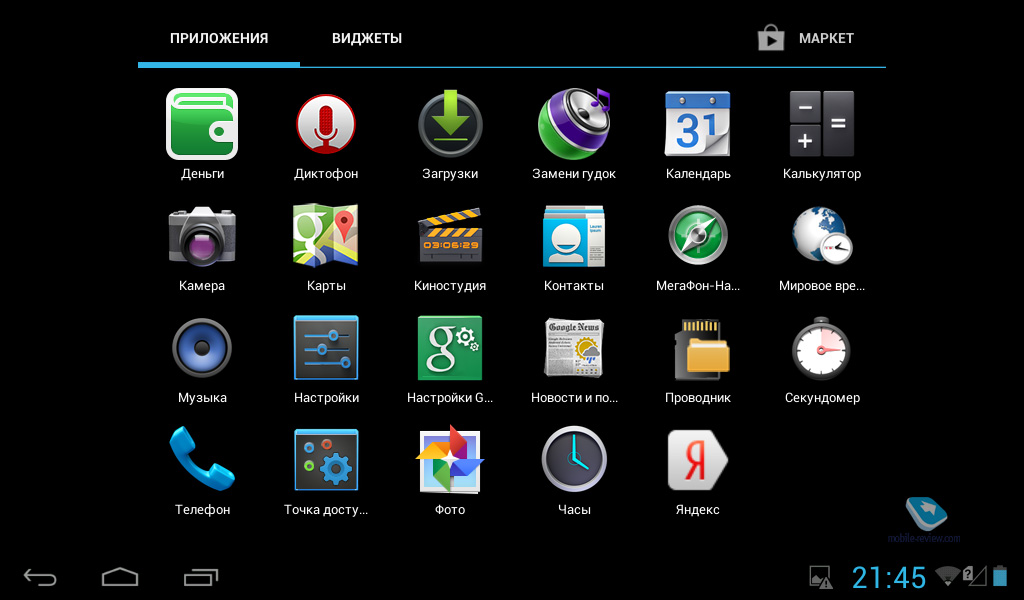Switch to the ВИДЖЕТЫ tab

coord(366,38)
